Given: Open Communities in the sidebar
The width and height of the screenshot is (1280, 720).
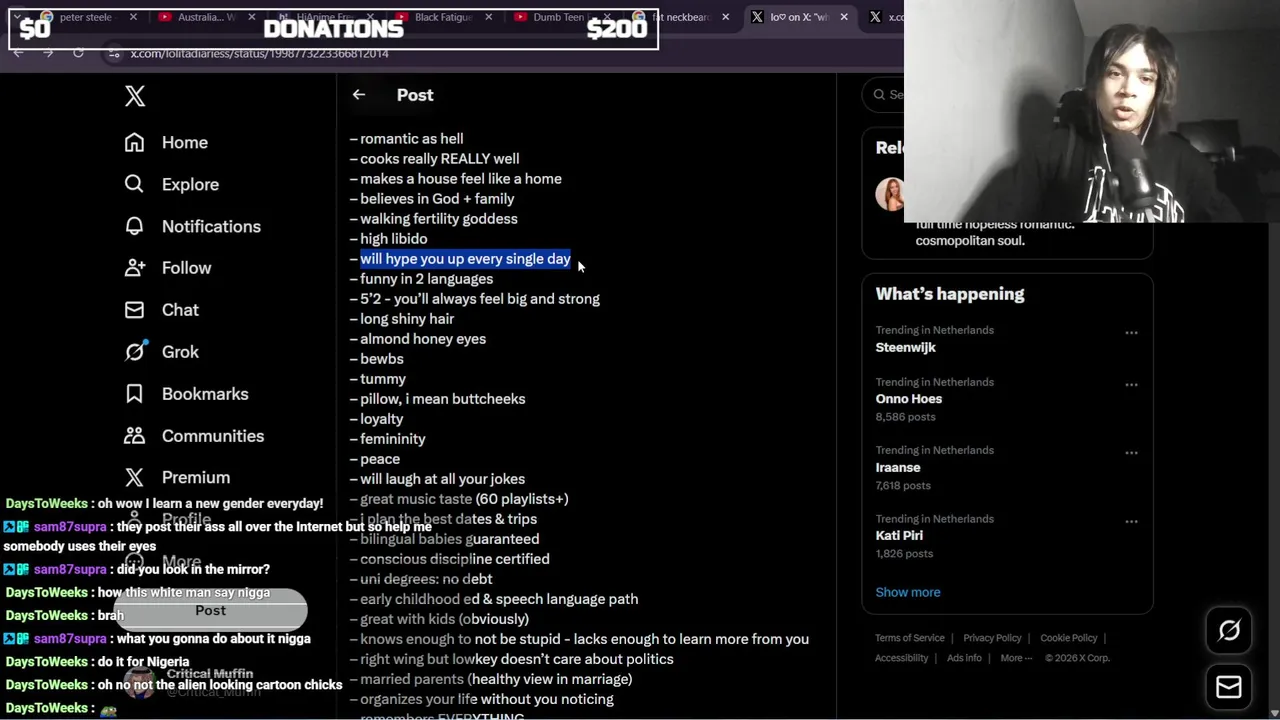Looking at the screenshot, I should [193, 436].
